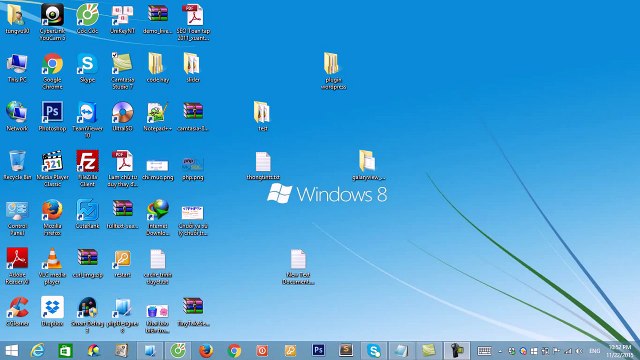Select the 'chi muc.png' image file

pos(158,169)
